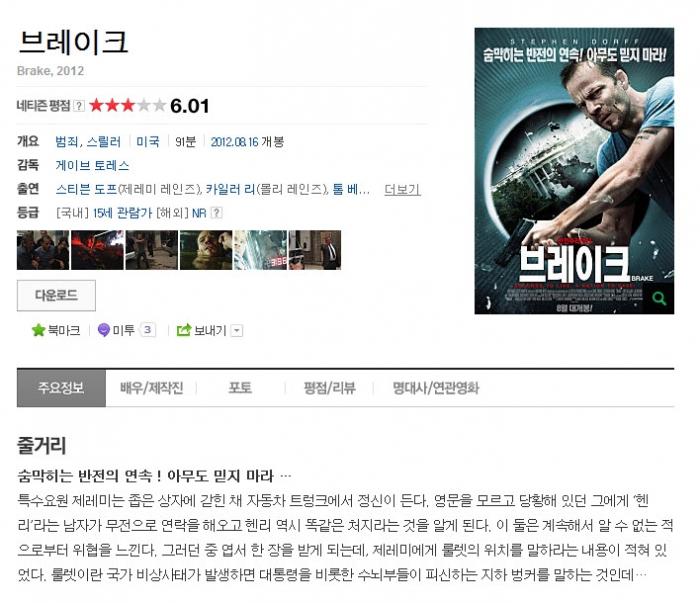The image size is (700, 603).
Task: Expand synopsis via trailing ellipsis
Action: [x=641, y=575]
